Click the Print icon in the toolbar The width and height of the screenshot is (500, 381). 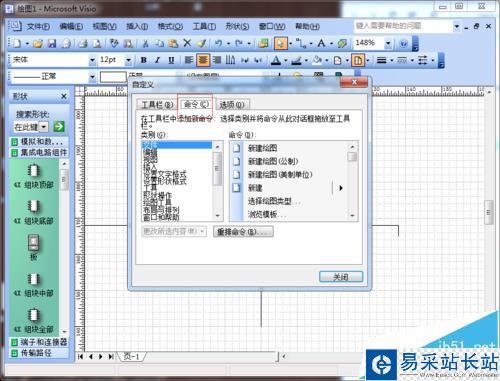tap(83, 43)
